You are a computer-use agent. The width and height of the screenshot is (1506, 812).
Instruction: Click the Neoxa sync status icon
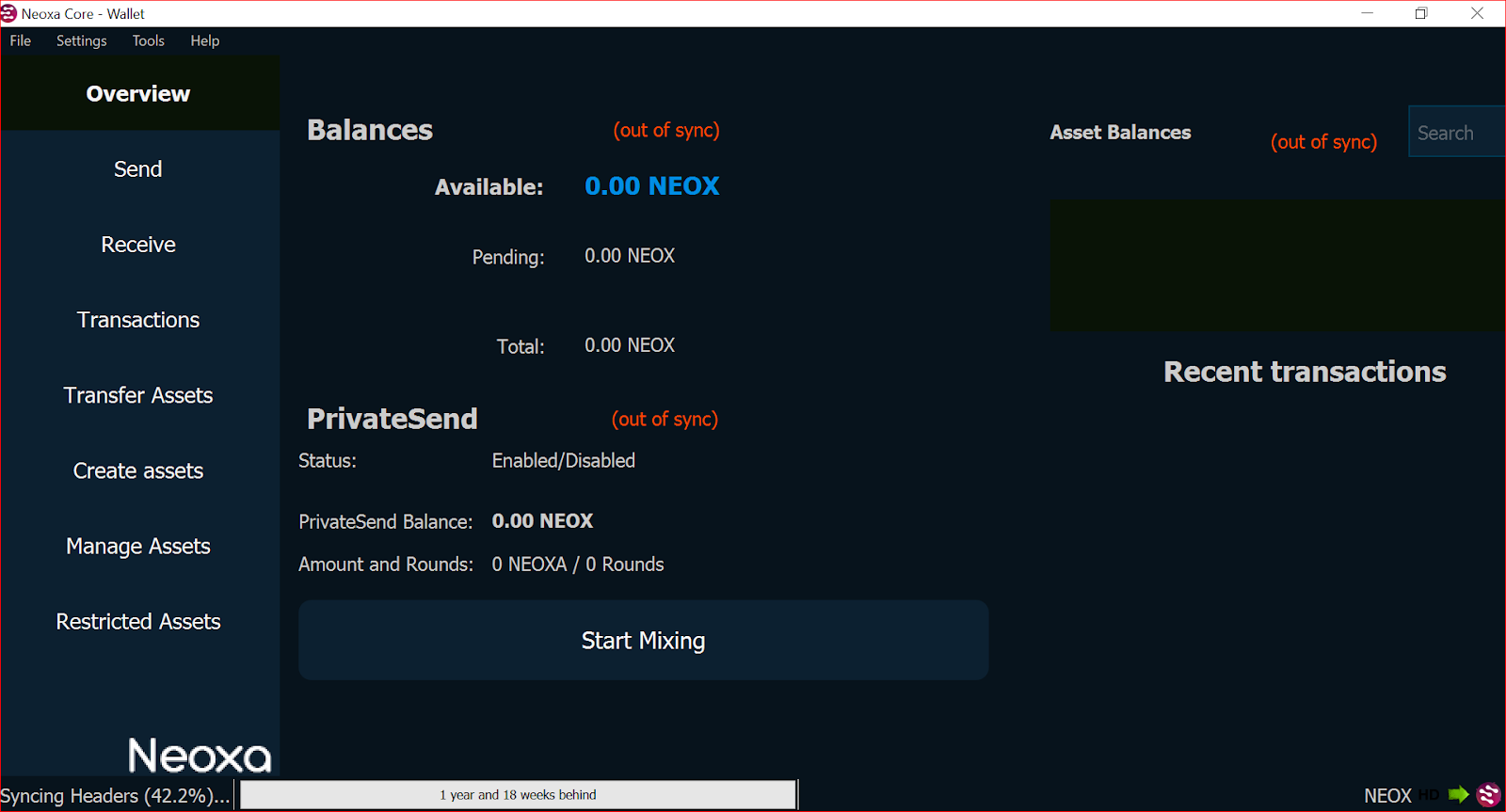pyautogui.click(x=1488, y=795)
